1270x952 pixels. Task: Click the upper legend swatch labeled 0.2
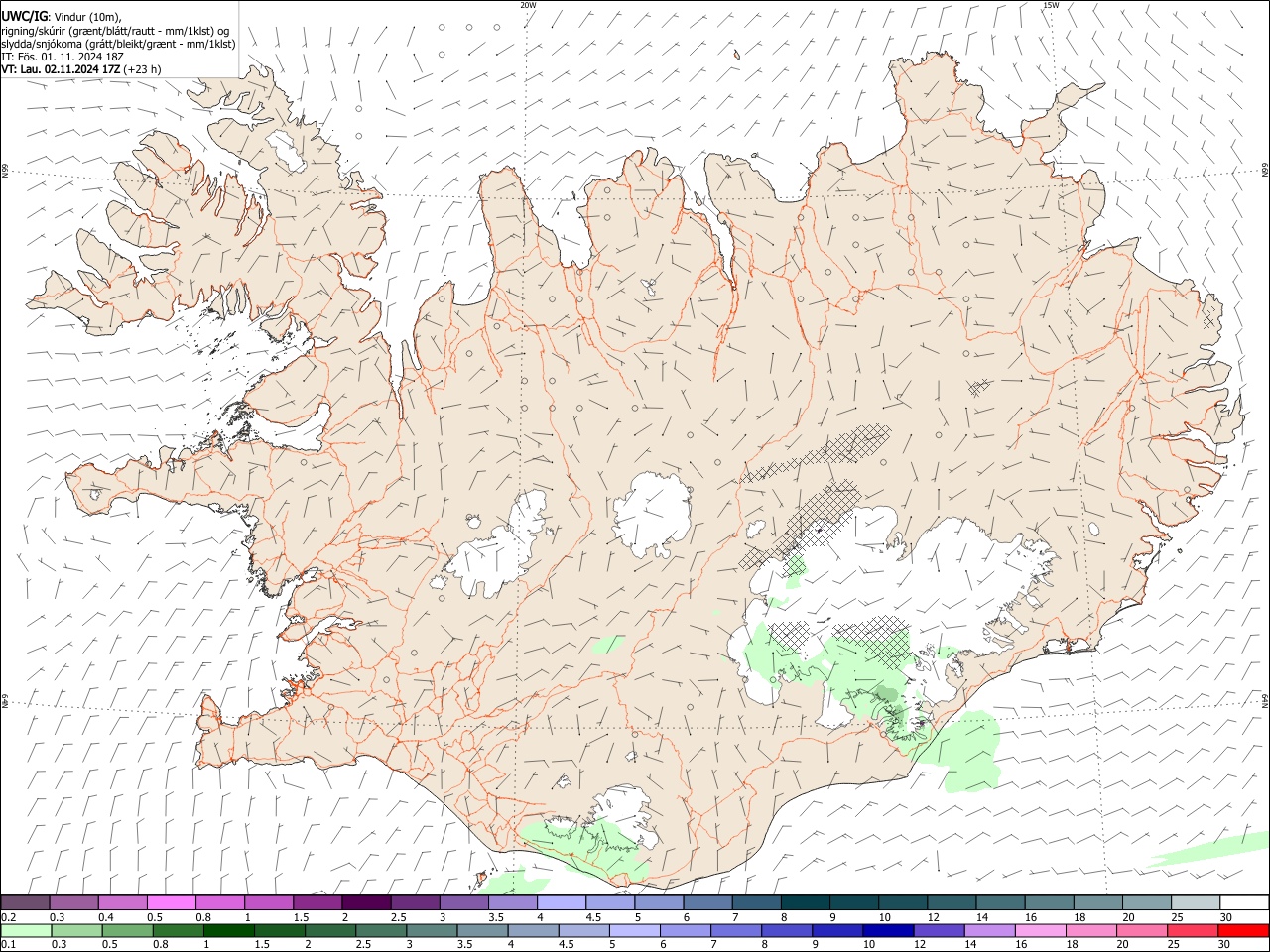[x=25, y=902]
